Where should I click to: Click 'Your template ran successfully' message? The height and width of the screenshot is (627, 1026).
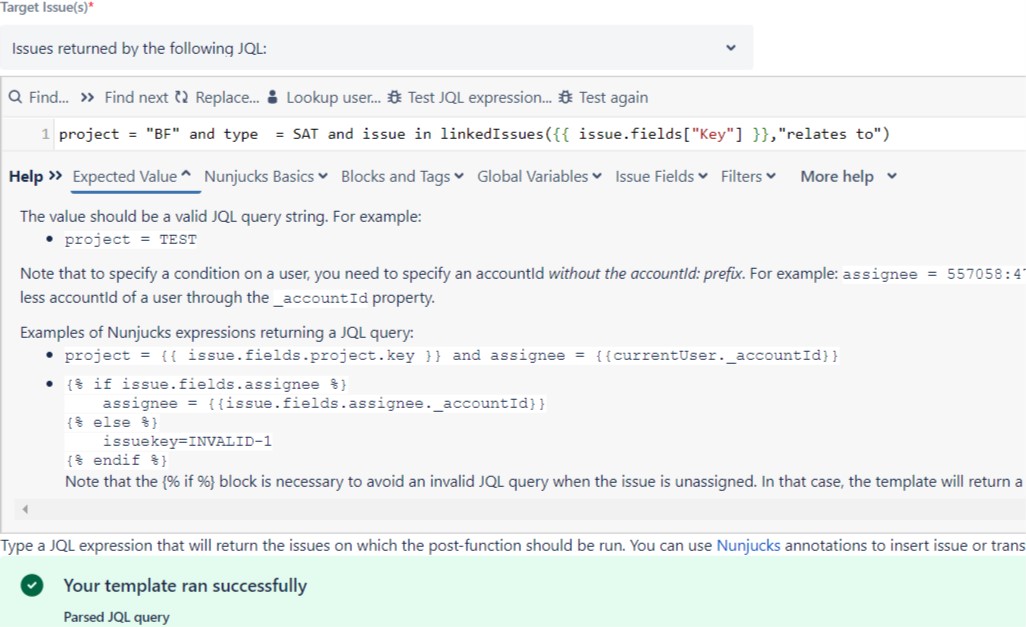pos(185,585)
